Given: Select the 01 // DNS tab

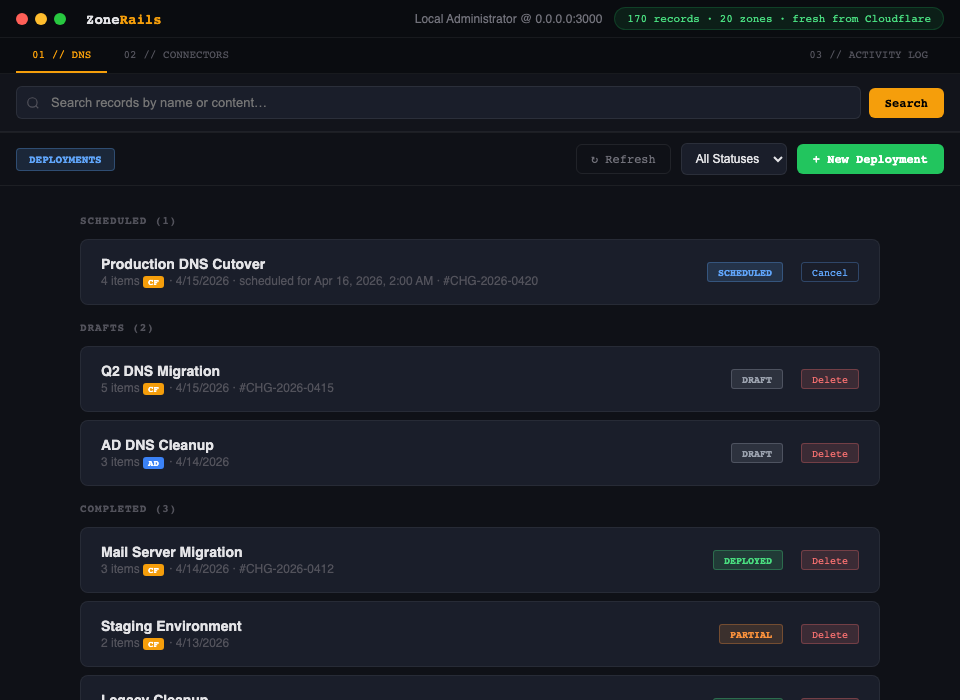Looking at the screenshot, I should [x=61, y=55].
